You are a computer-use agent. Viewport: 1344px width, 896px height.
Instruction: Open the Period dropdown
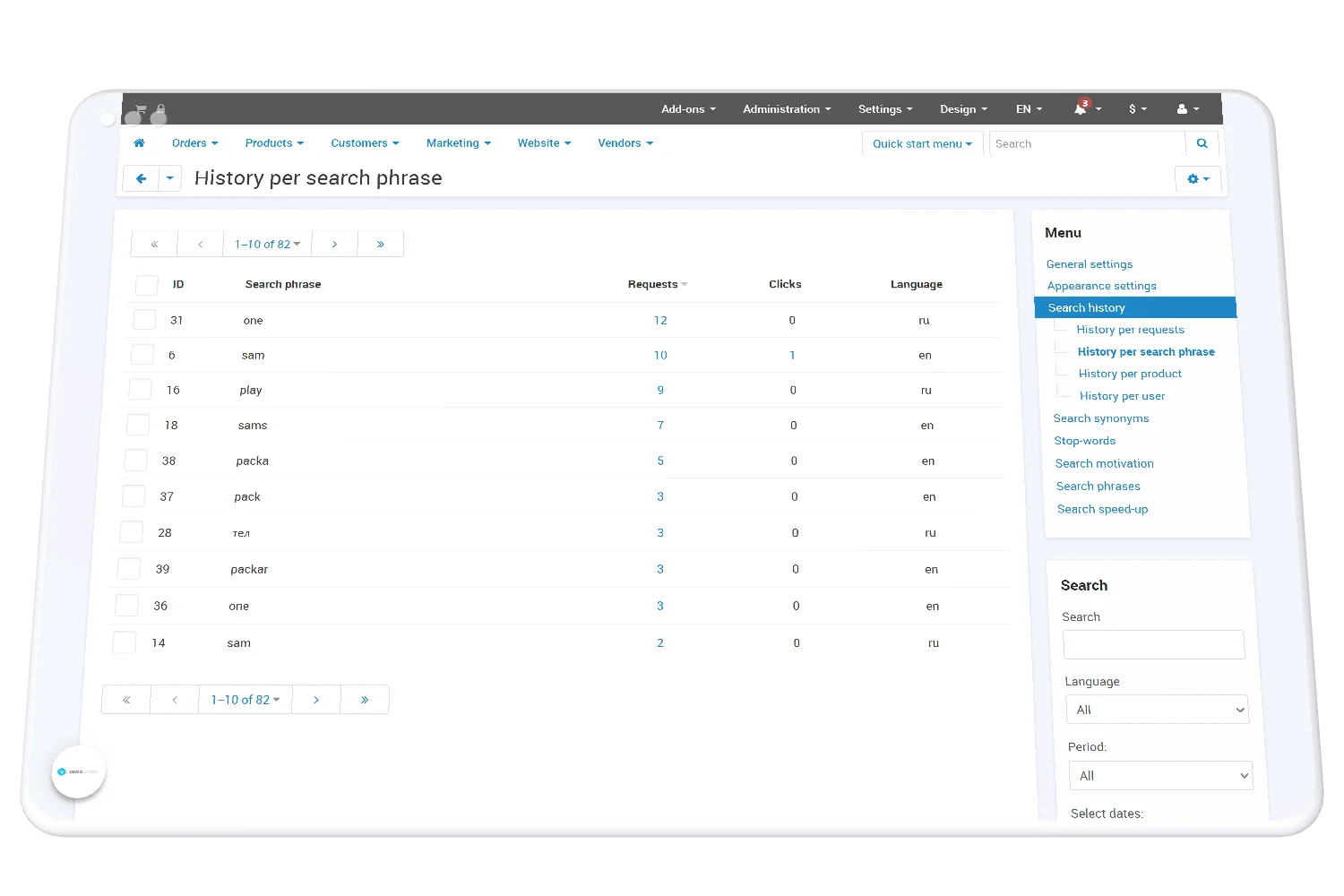click(1160, 776)
